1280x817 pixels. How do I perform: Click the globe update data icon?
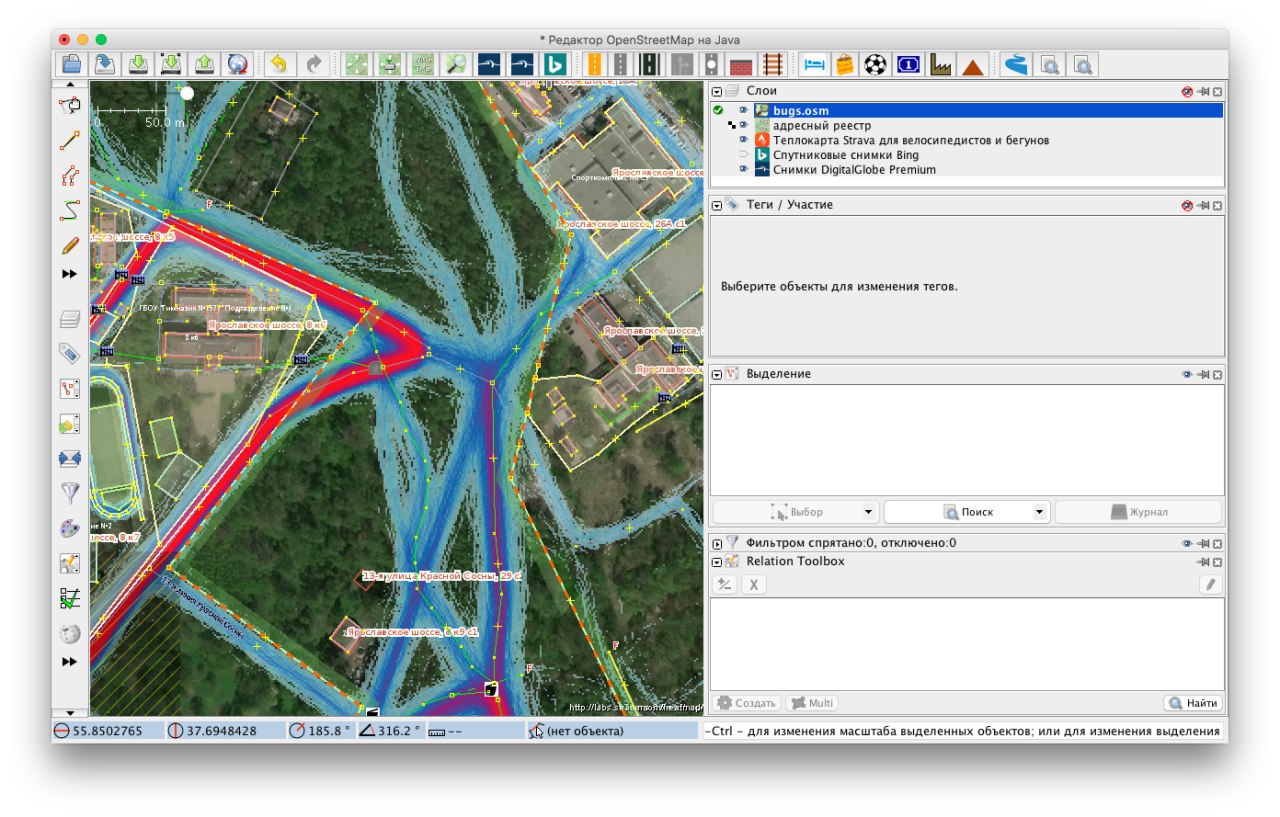tap(237, 65)
